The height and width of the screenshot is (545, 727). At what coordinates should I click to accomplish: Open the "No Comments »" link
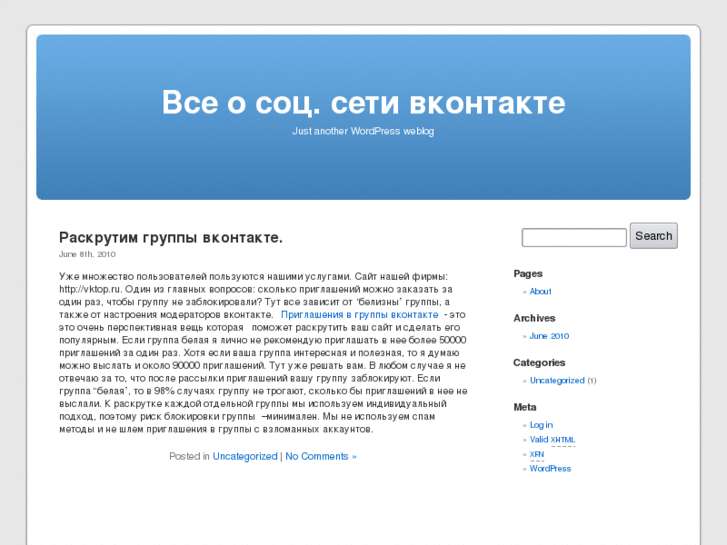click(x=321, y=456)
